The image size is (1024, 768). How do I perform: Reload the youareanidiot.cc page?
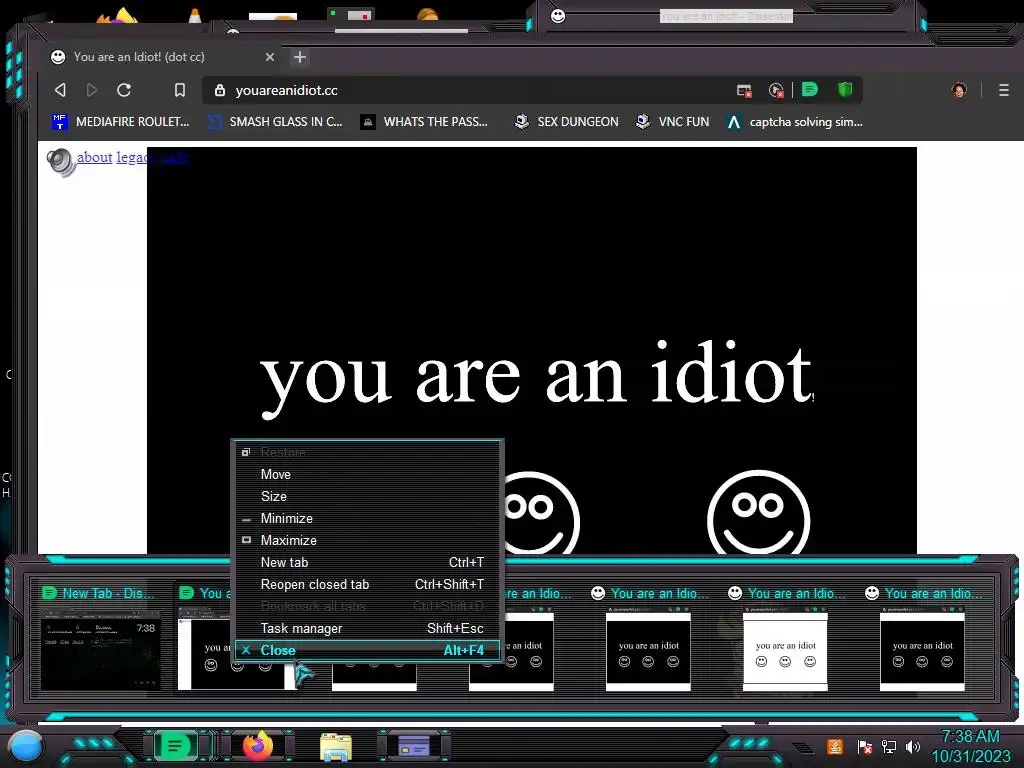click(x=124, y=90)
